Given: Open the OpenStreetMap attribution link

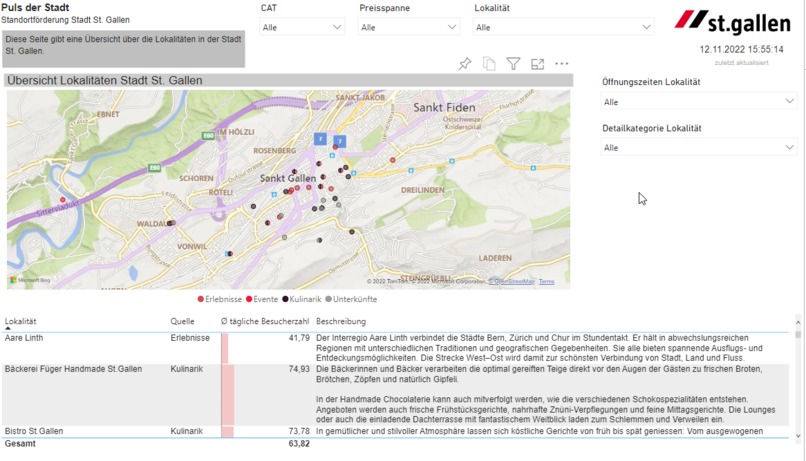Looking at the screenshot, I should point(511,282).
